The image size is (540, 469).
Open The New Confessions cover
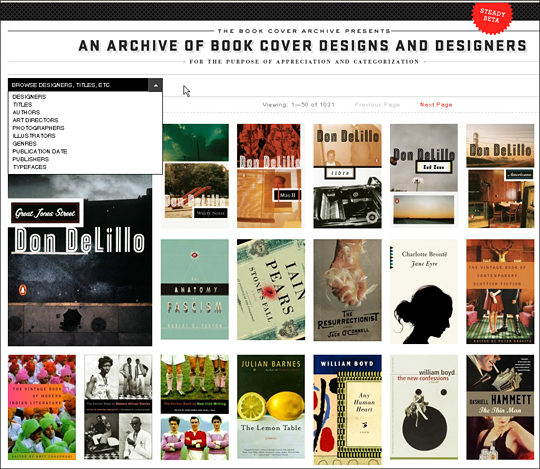click(424, 407)
